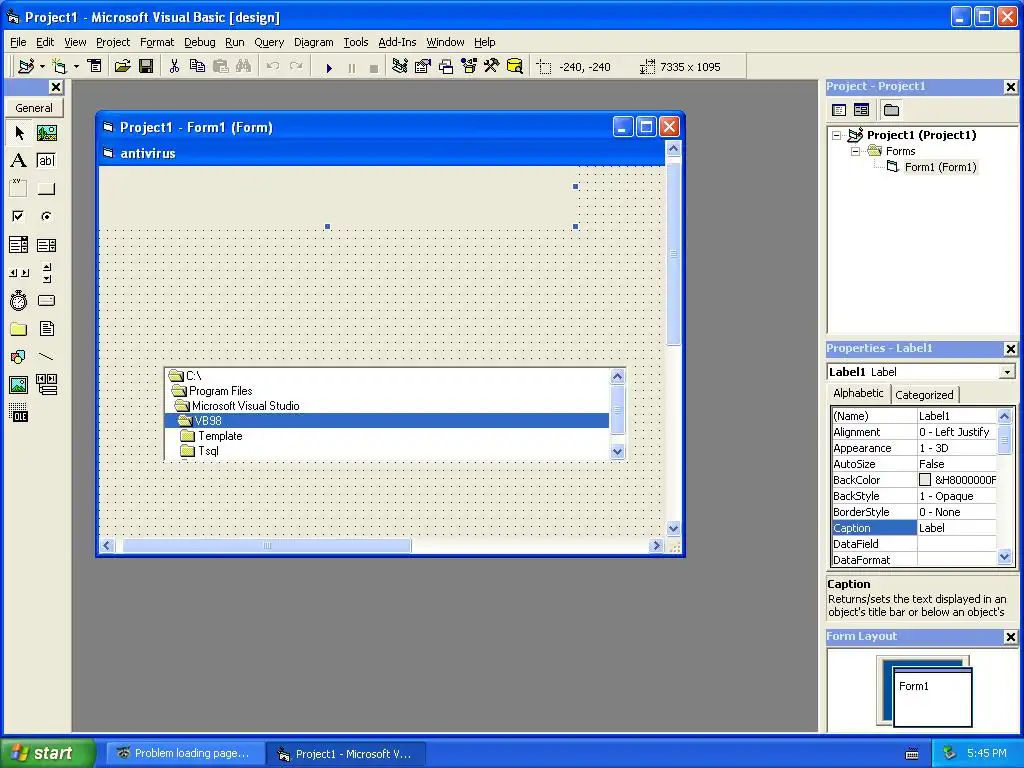Click the Cut scissors icon
This screenshot has height=768, width=1024.
(x=174, y=66)
